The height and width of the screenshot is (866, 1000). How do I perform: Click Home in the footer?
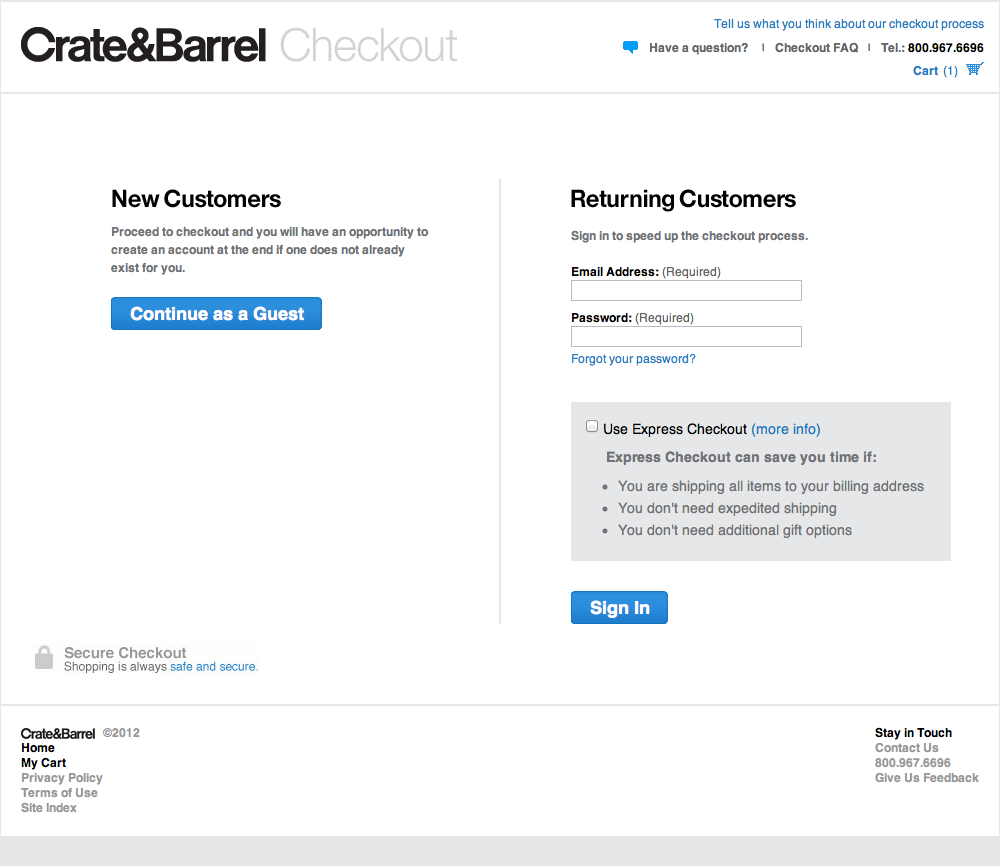[38, 747]
